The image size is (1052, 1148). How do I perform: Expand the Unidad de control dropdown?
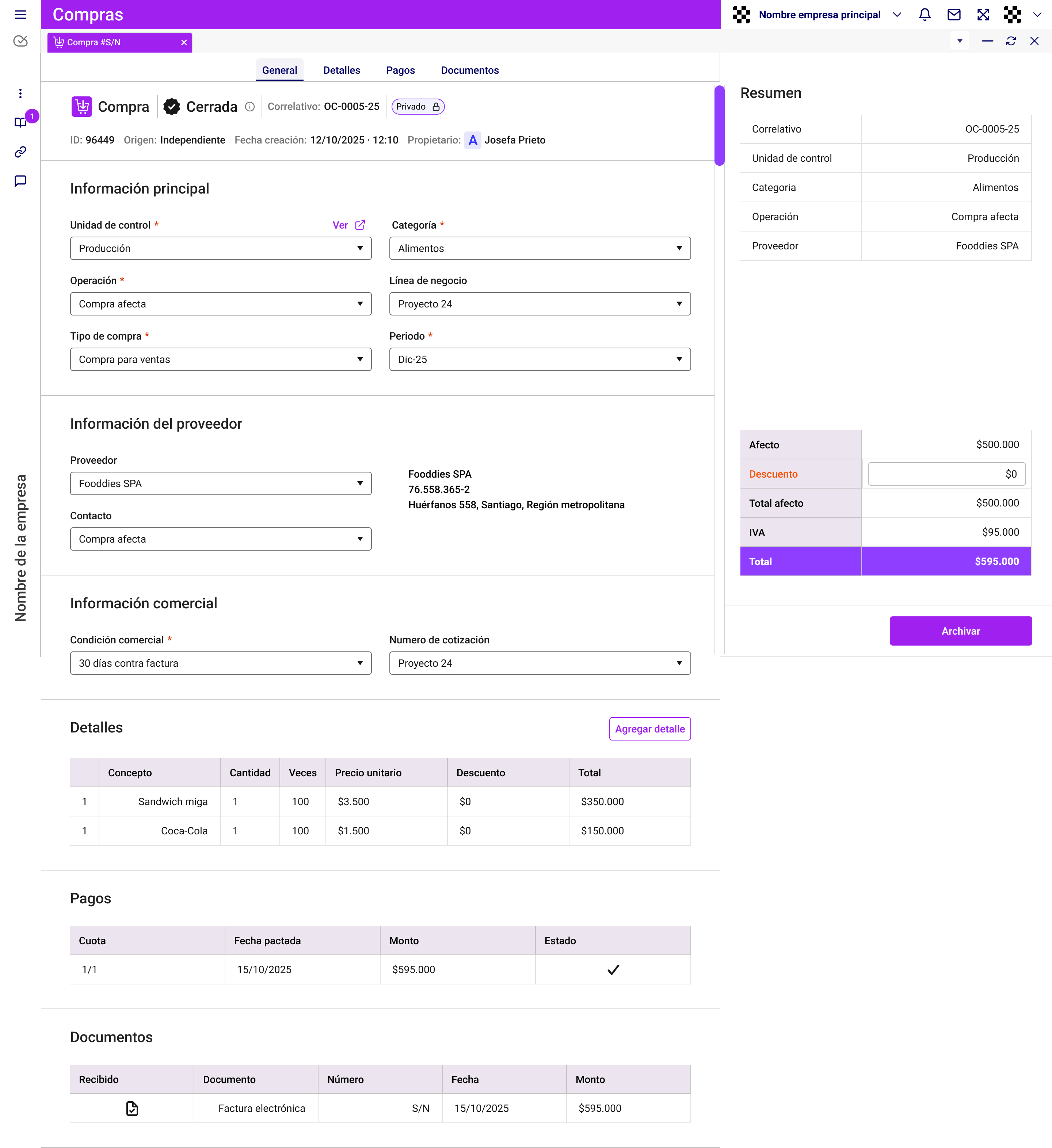tap(221, 248)
